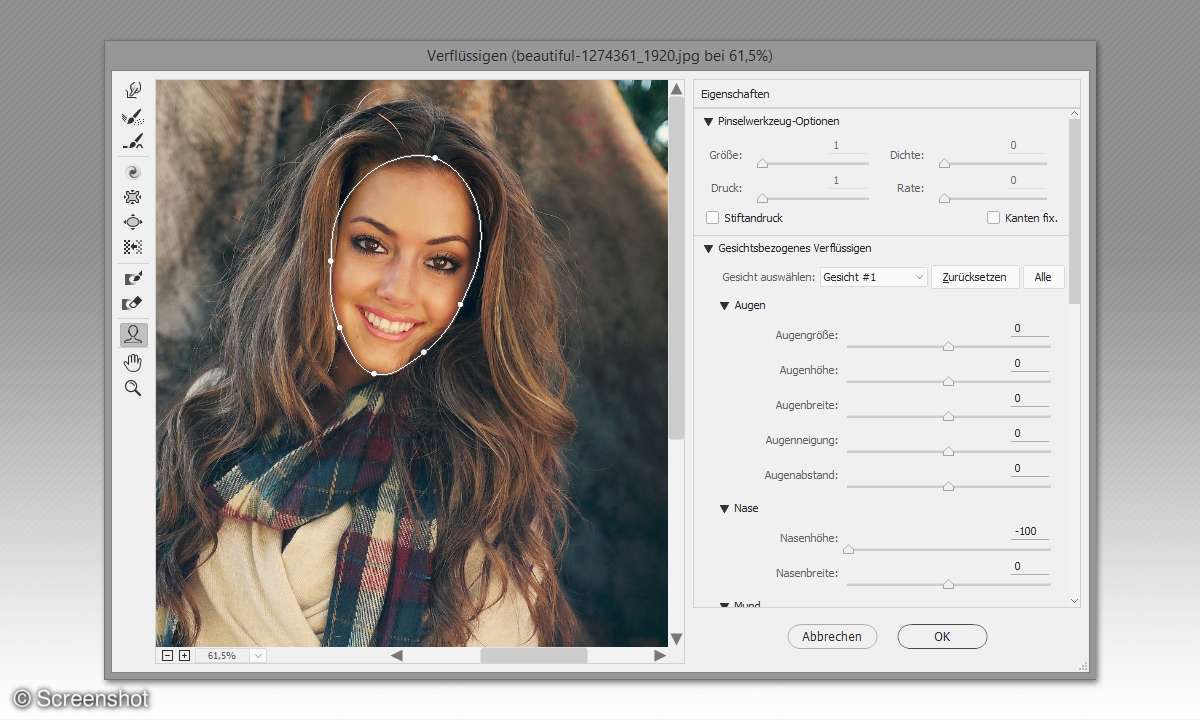Open the Gesicht auswählen dropdown
This screenshot has width=1200, height=720.
pos(873,277)
